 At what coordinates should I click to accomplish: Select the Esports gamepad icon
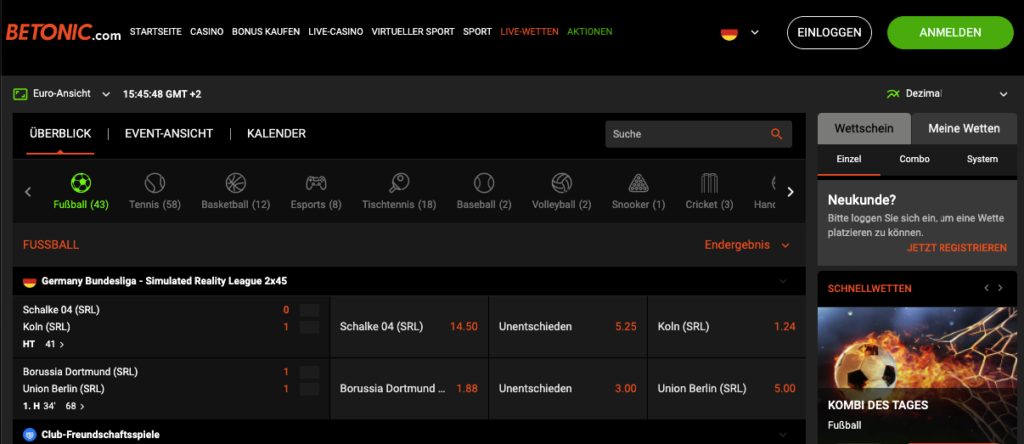(316, 183)
